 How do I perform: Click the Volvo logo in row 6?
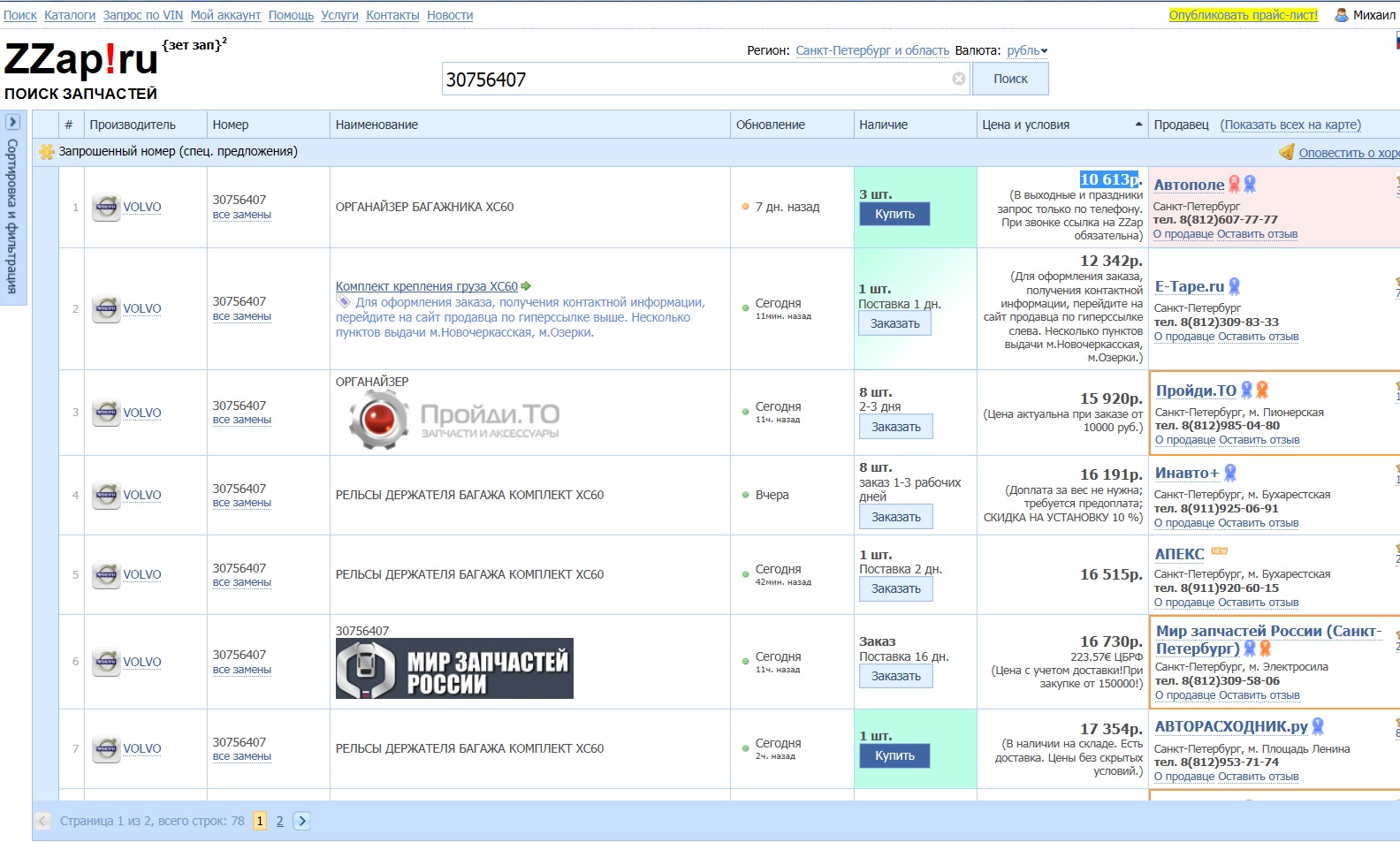[x=107, y=662]
